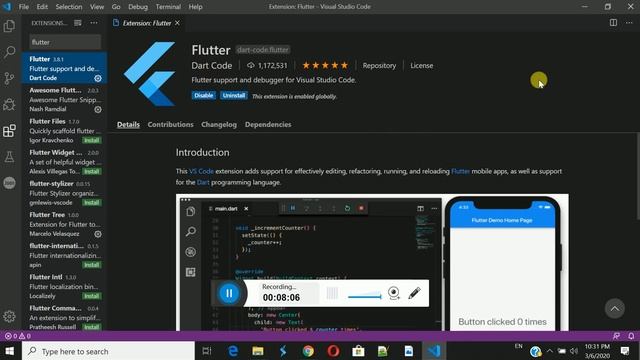Image resolution: width=640 pixels, height=360 pixels.
Task: Open the Debug view in activity bar
Action: tap(9, 104)
